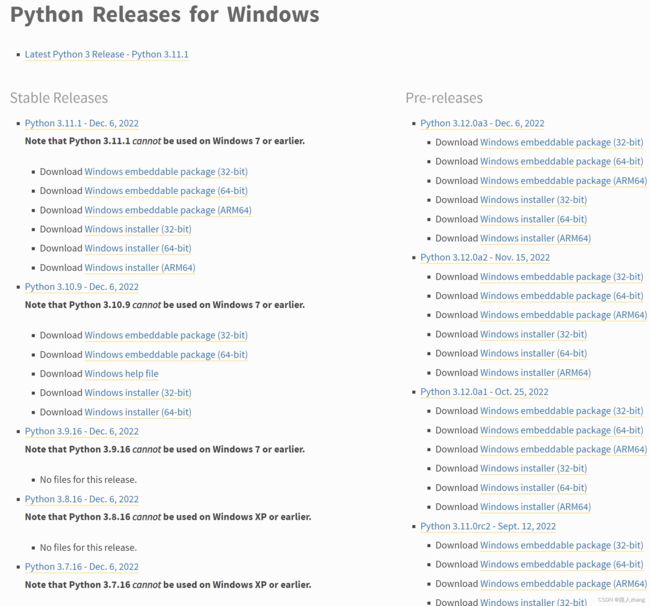Download Python 3.12.0a2 Windows installer (ARM64)
The width and height of the screenshot is (650, 606).
pos(535,373)
